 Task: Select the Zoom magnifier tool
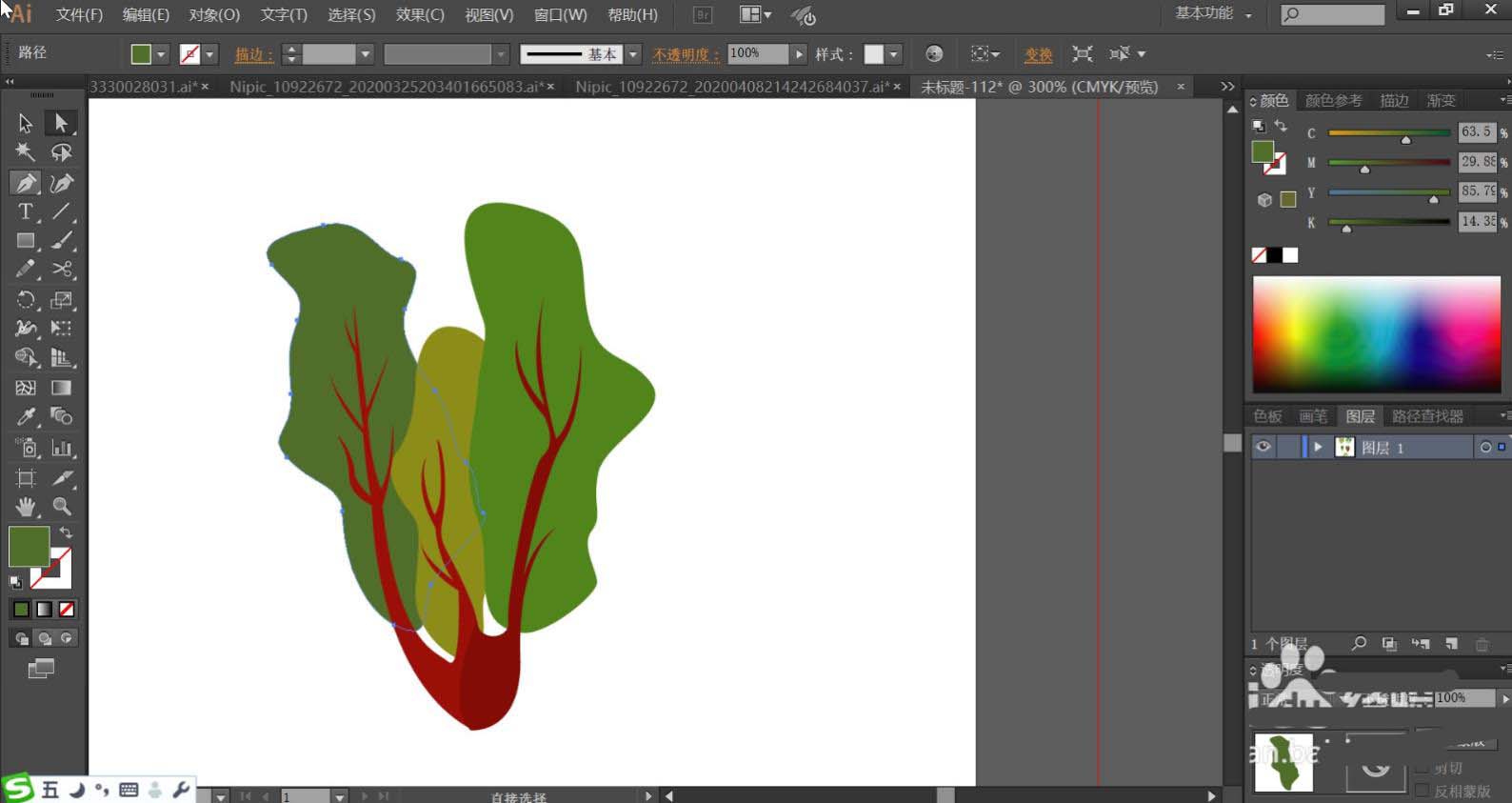coord(62,507)
